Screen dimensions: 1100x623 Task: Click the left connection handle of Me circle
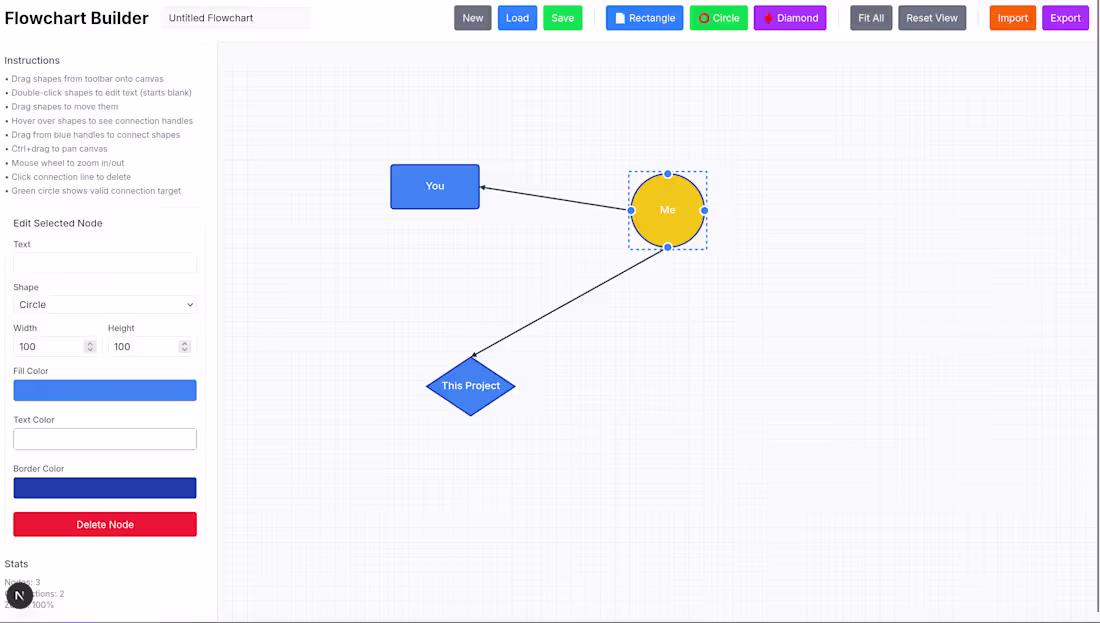pos(631,210)
